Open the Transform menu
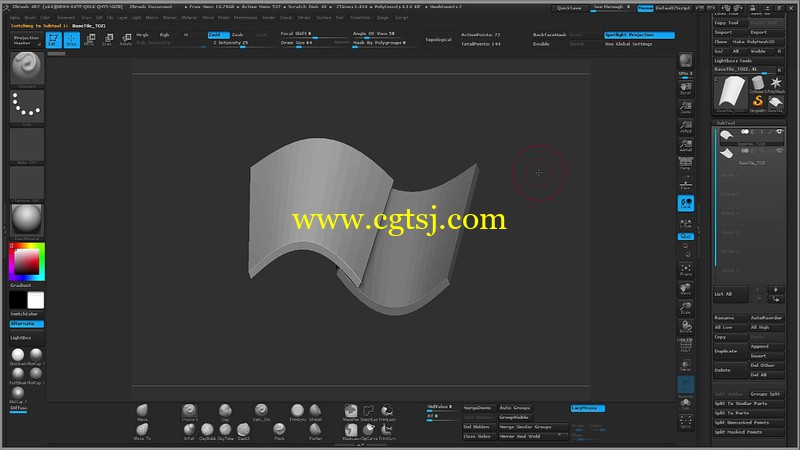Image resolution: width=800 pixels, height=450 pixels. click(x=360, y=17)
